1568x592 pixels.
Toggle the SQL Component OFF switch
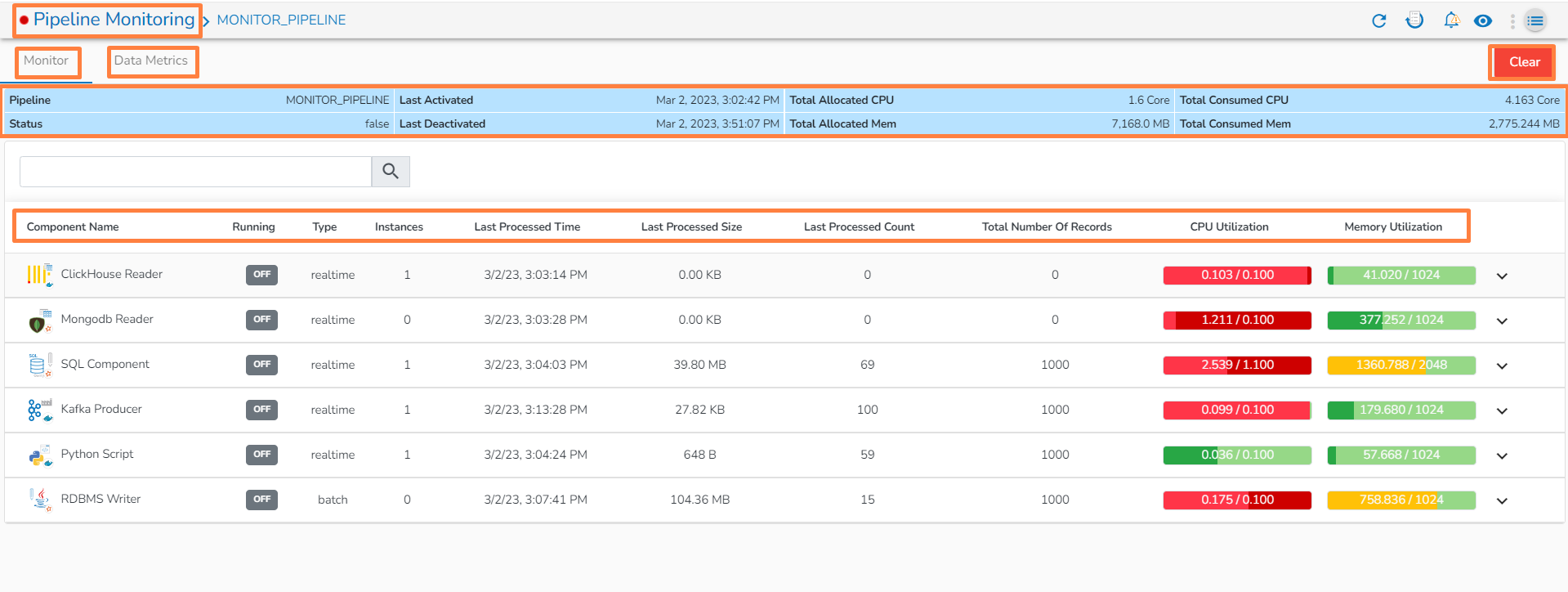point(261,365)
